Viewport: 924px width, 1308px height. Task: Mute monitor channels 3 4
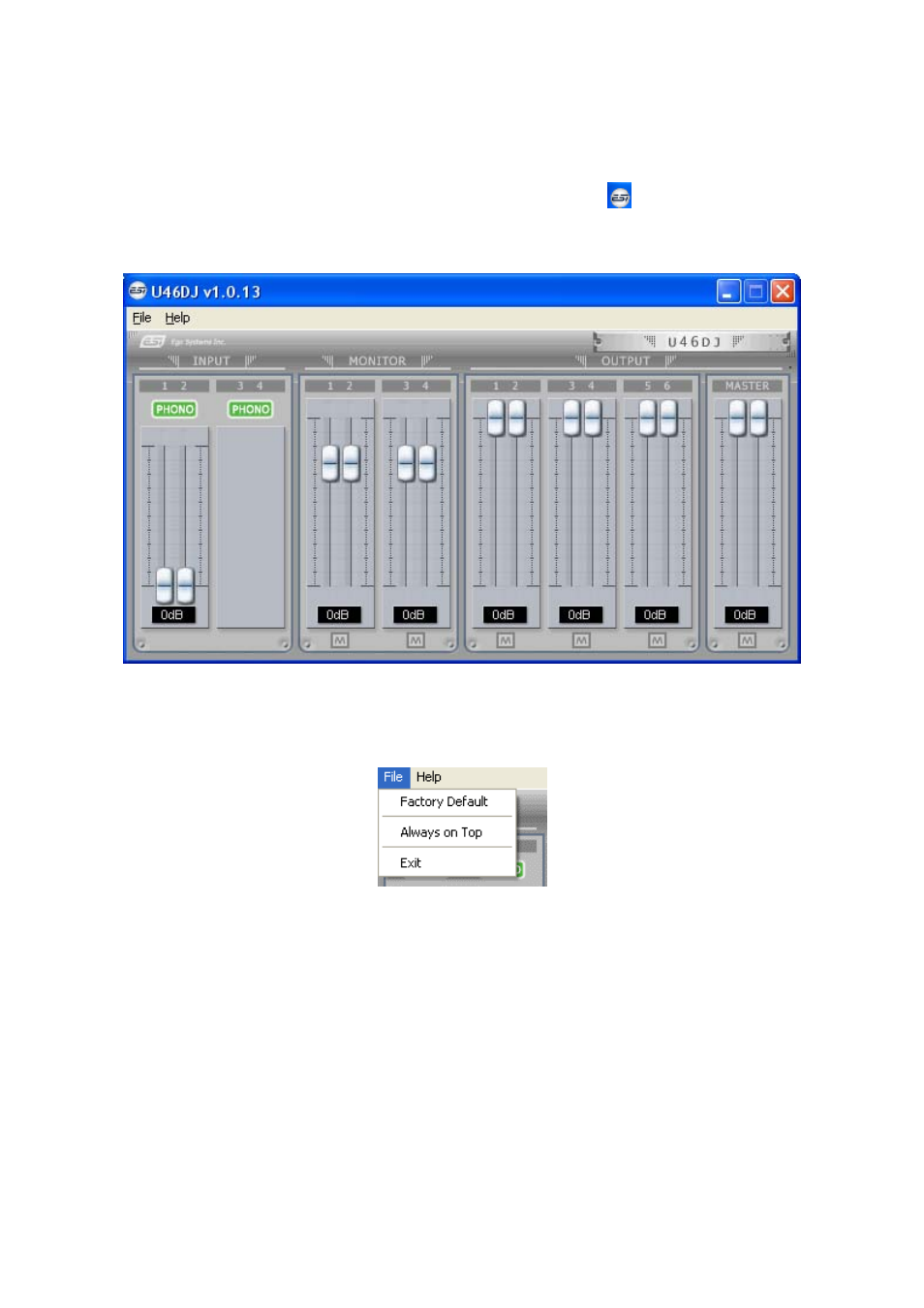(416, 640)
